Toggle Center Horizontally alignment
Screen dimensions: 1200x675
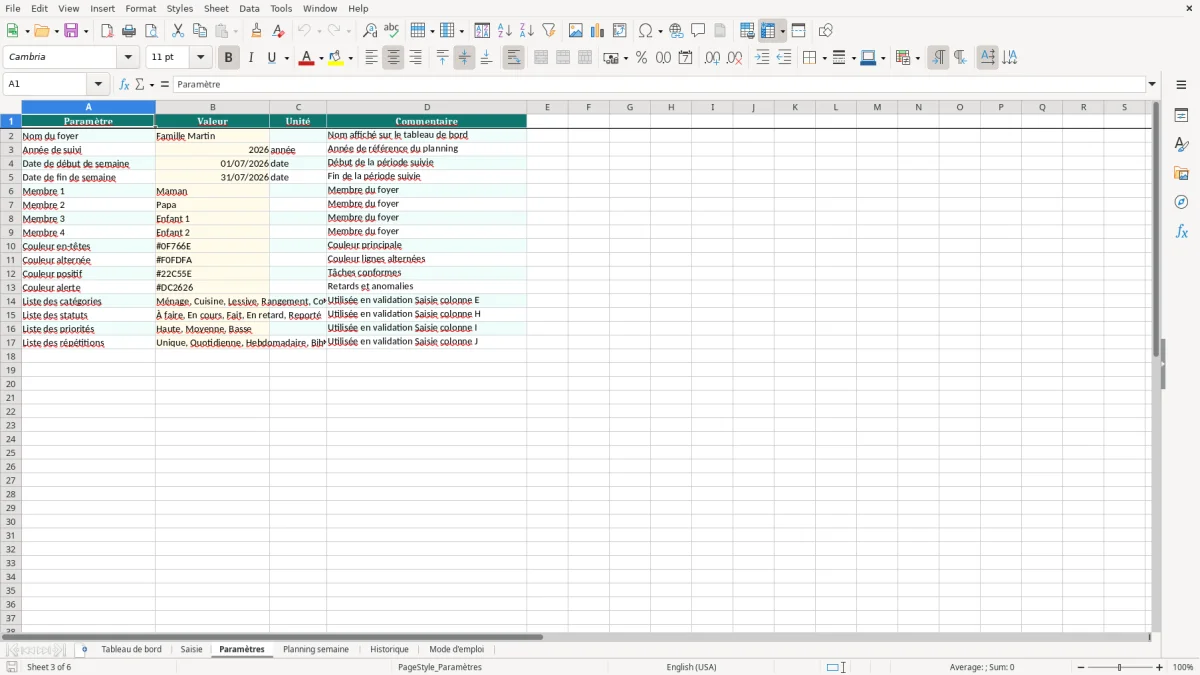[x=393, y=58]
